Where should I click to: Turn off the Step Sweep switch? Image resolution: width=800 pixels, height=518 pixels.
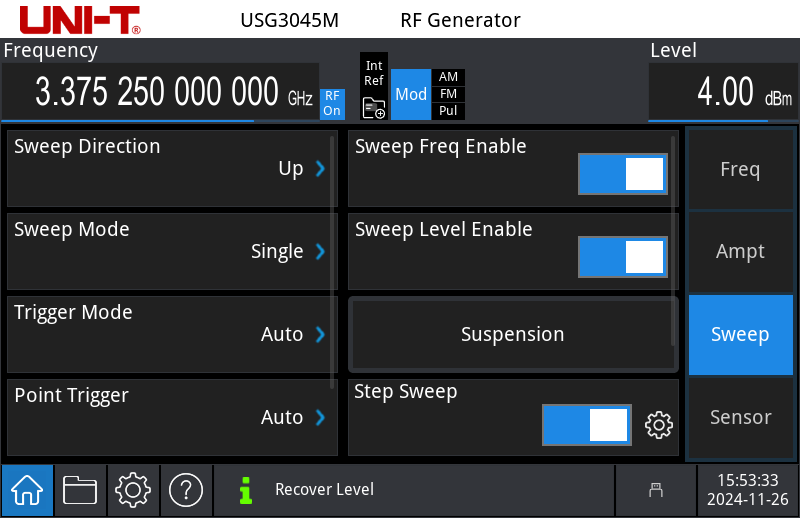click(587, 424)
